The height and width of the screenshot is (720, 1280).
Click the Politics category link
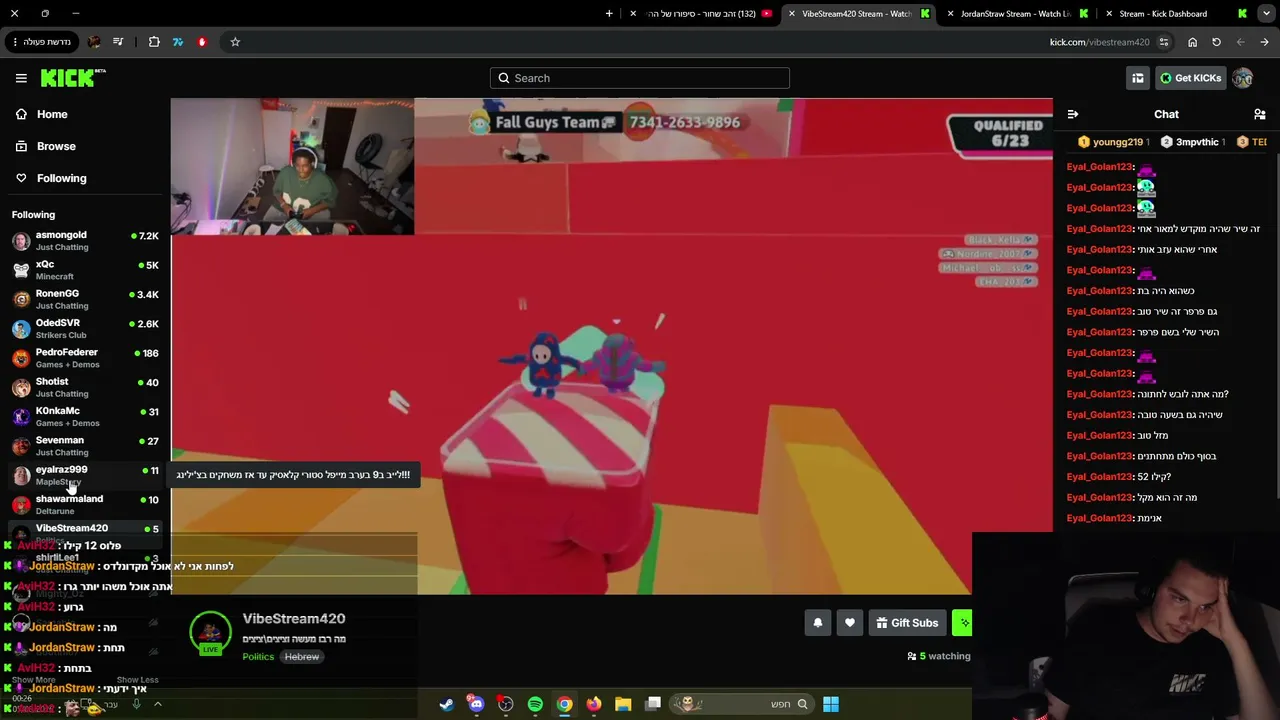[x=258, y=657]
